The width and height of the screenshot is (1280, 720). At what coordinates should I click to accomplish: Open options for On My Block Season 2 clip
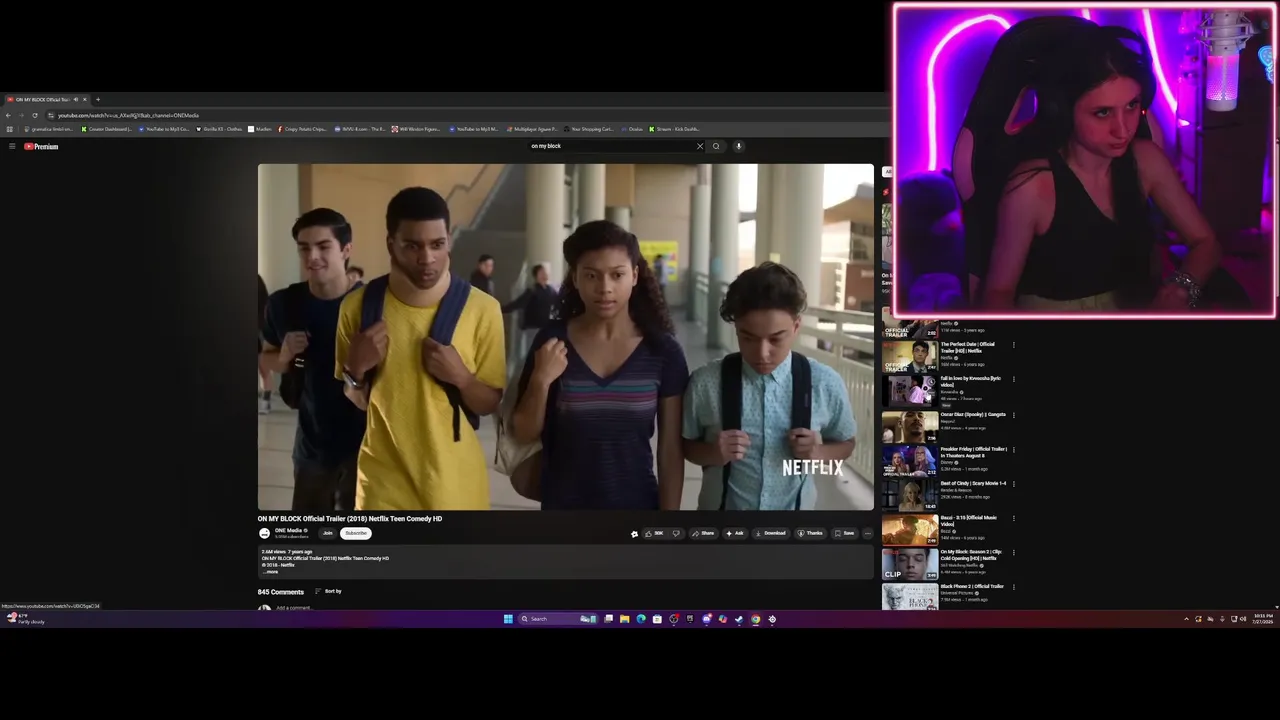tap(1013, 552)
